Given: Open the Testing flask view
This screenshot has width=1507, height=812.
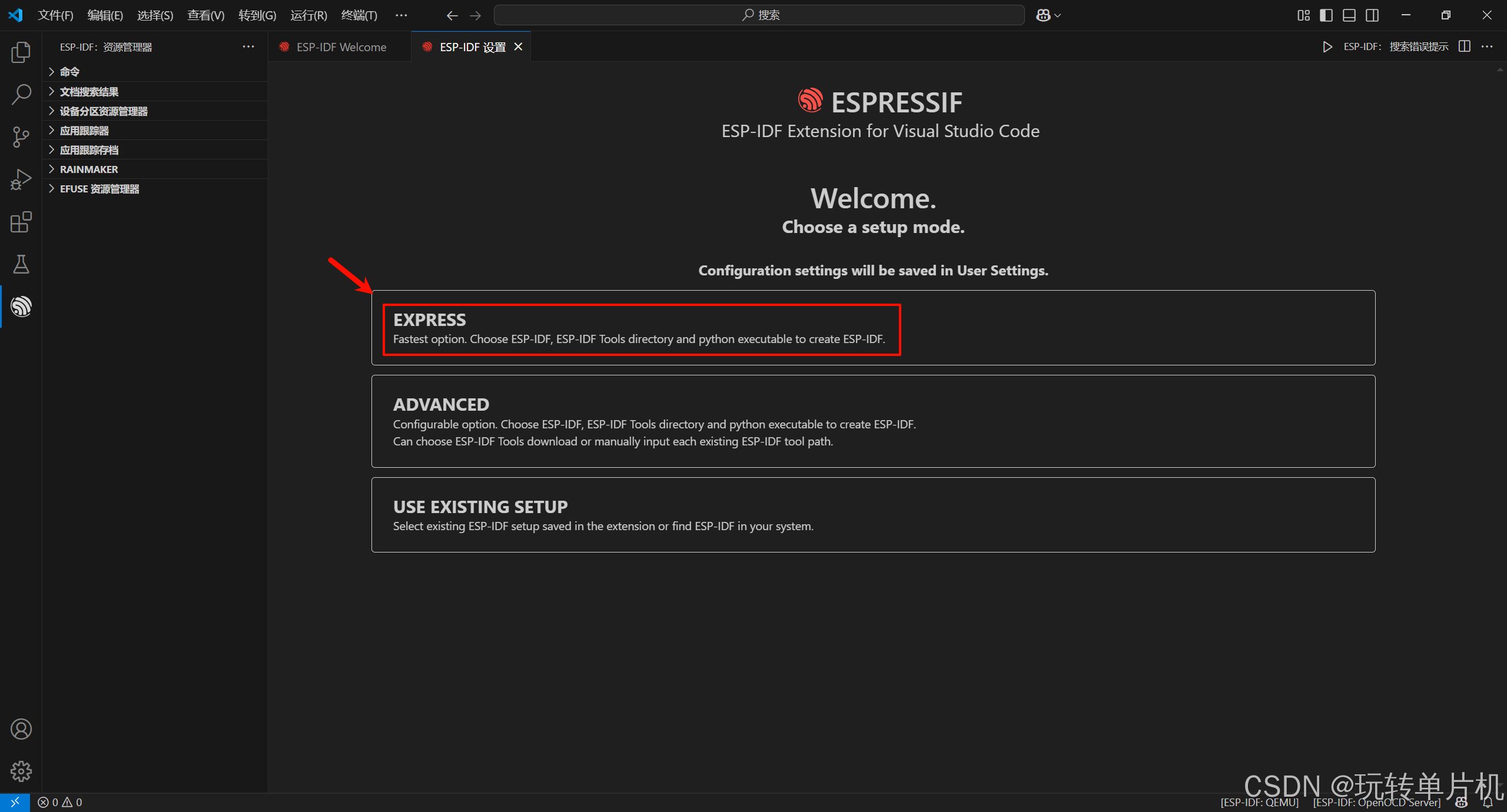Looking at the screenshot, I should pyautogui.click(x=21, y=265).
